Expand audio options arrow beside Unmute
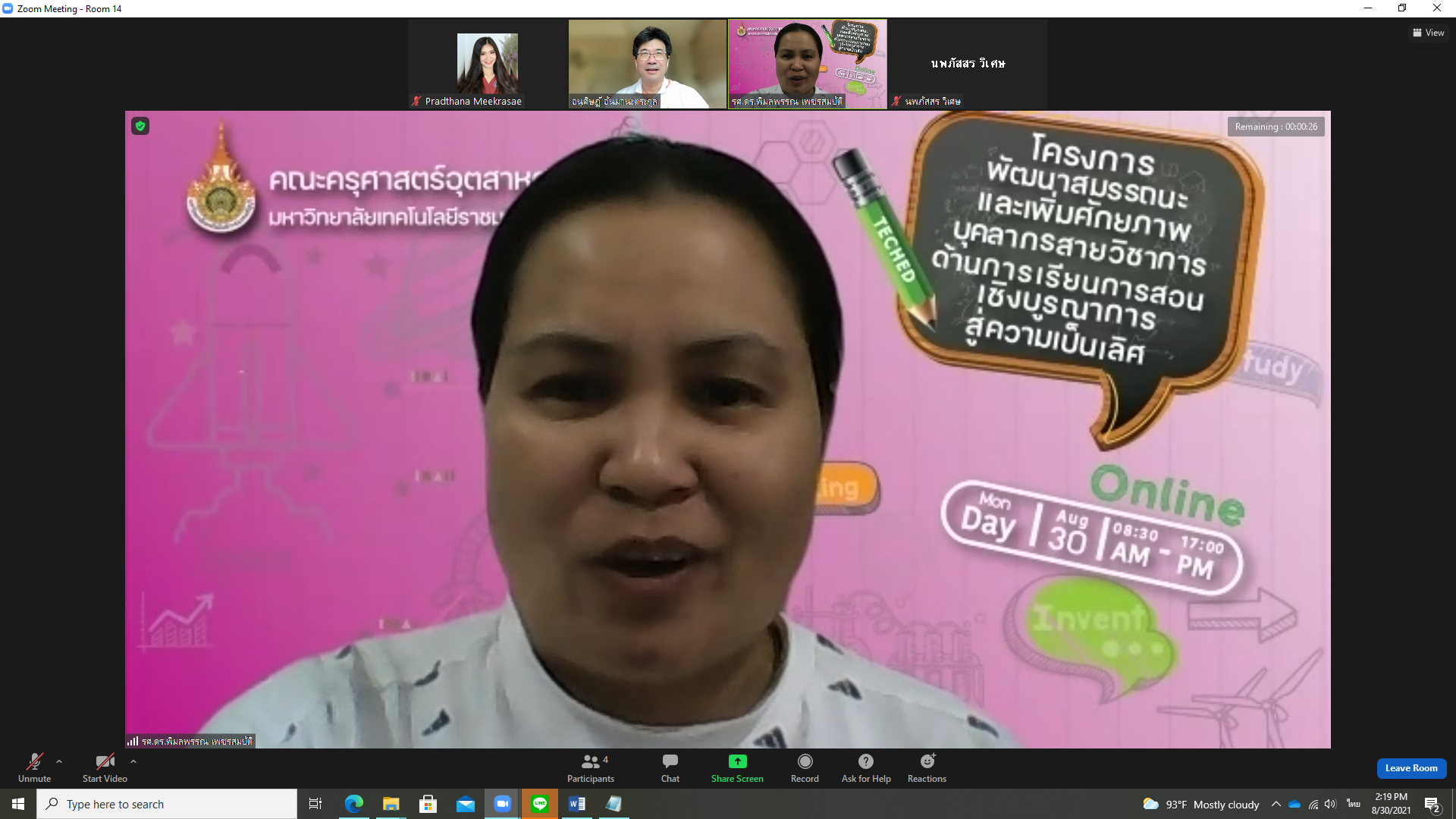Screen dimensions: 1456x819 (59, 761)
